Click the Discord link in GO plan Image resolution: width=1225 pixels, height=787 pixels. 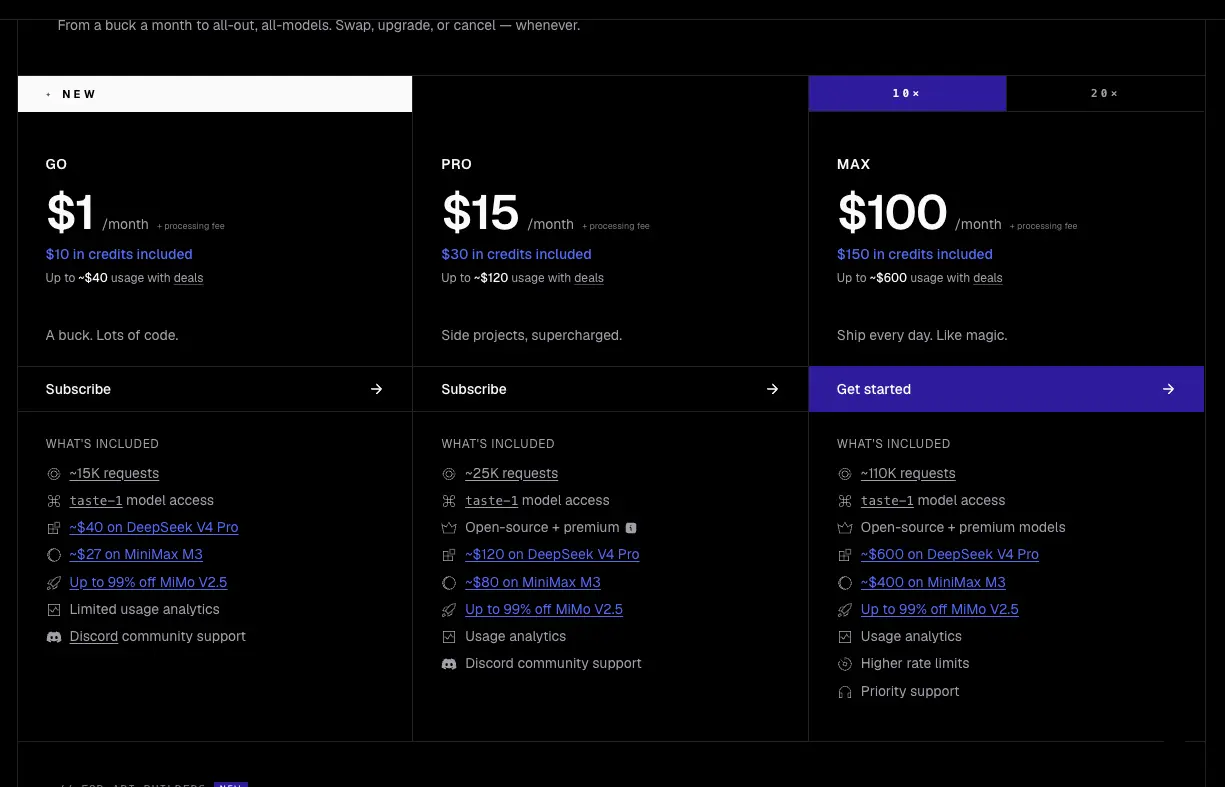click(94, 636)
